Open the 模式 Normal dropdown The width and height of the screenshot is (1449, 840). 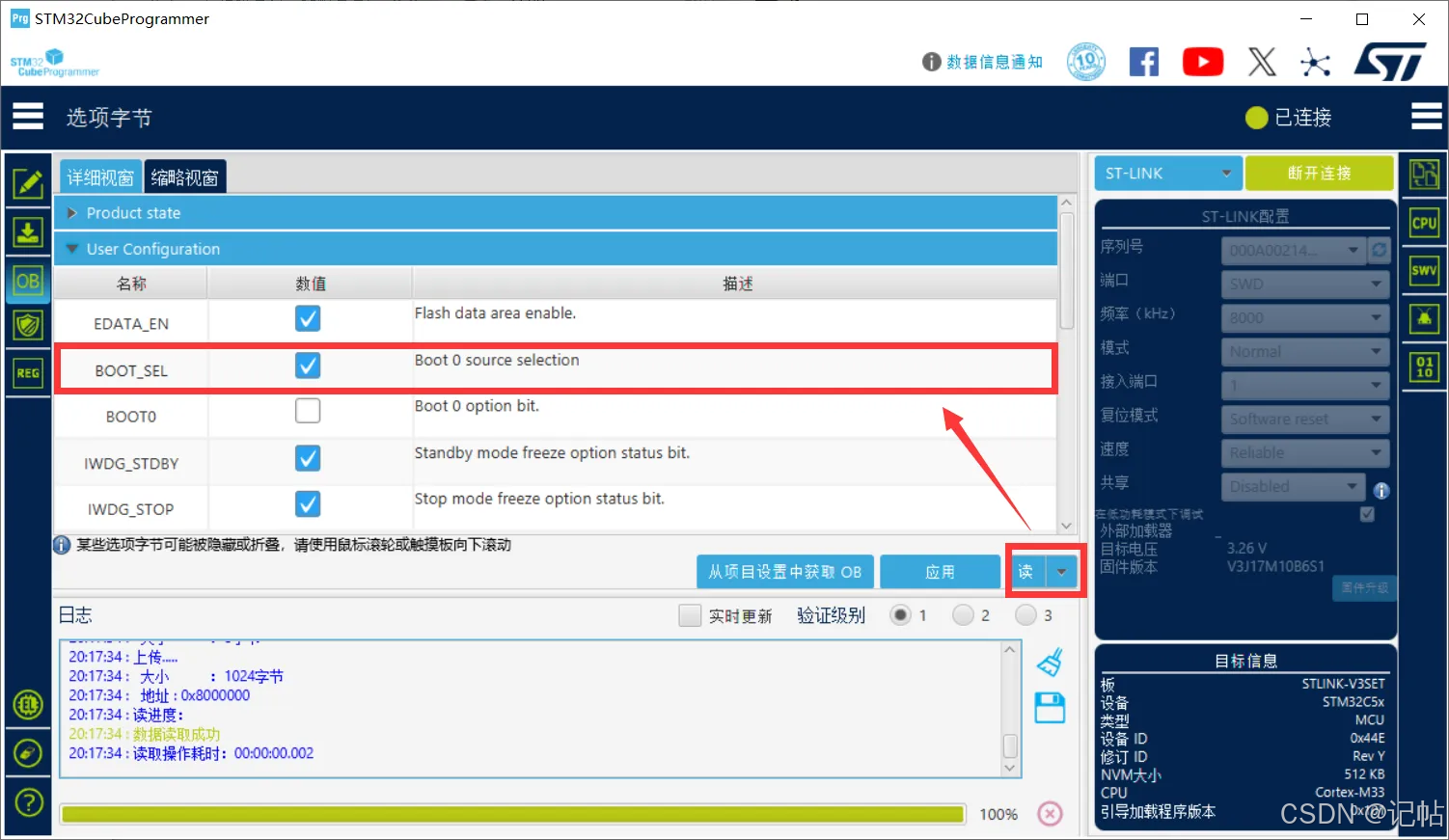[1305, 352]
